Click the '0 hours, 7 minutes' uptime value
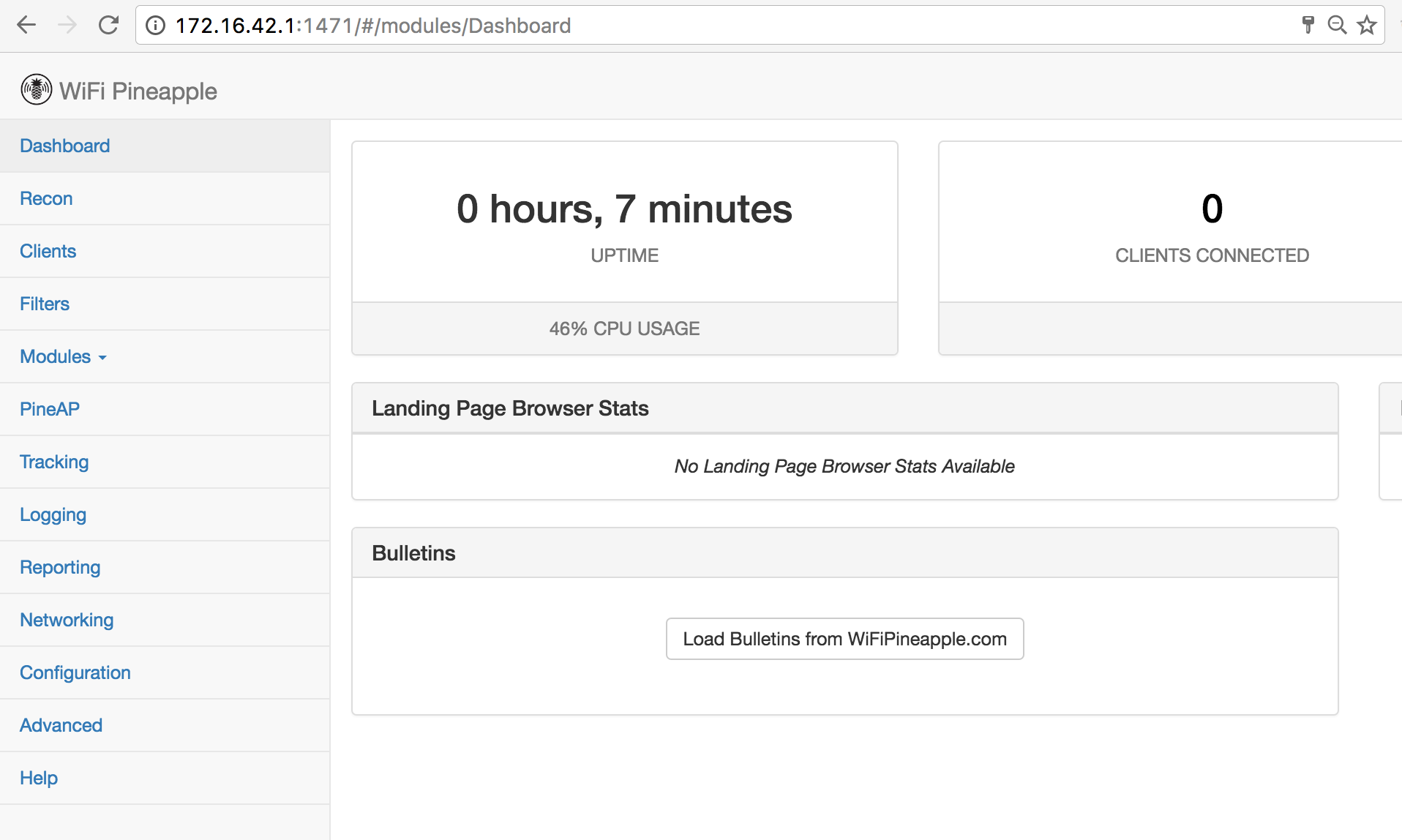The width and height of the screenshot is (1402, 840). (x=624, y=209)
